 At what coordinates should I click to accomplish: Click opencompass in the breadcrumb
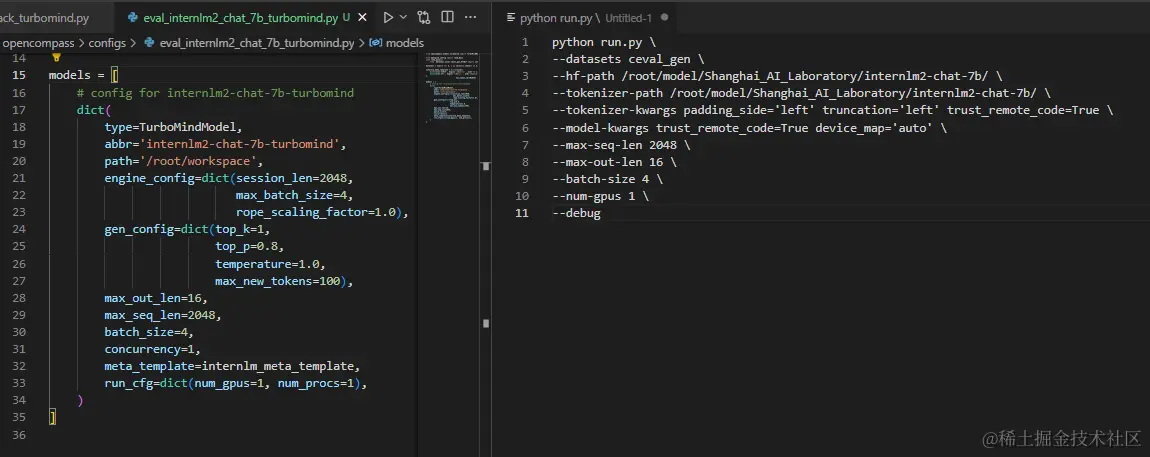point(38,43)
